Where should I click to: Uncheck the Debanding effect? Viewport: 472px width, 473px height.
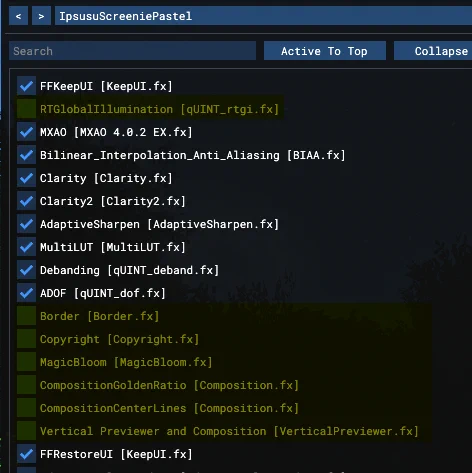(x=26, y=270)
